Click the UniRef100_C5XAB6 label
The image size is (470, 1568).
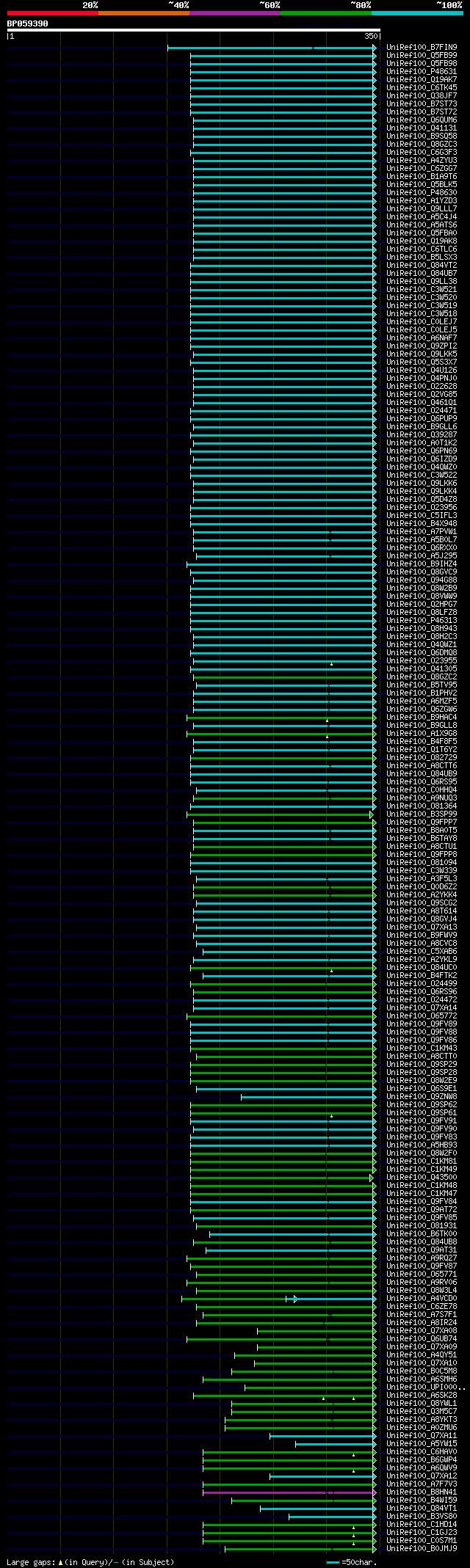(x=422, y=952)
